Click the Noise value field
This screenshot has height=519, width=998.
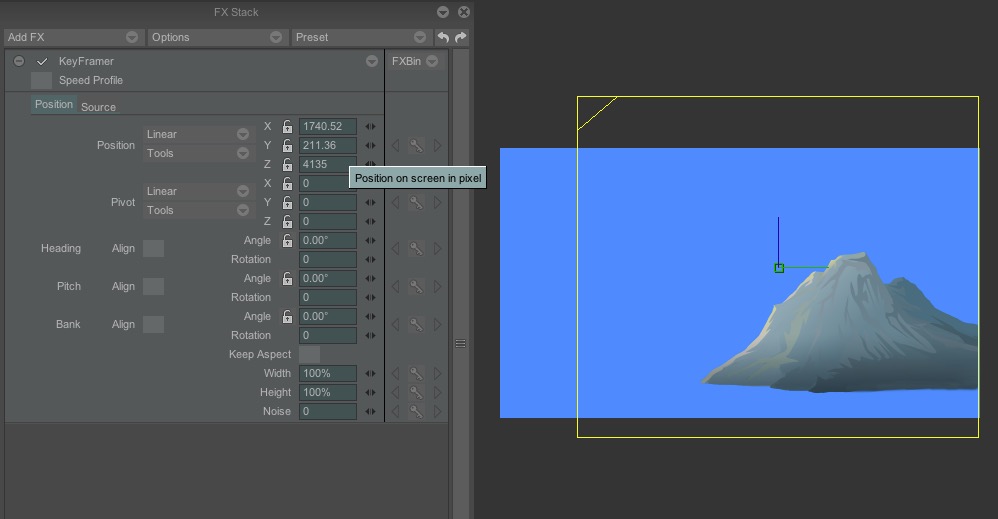coord(328,411)
